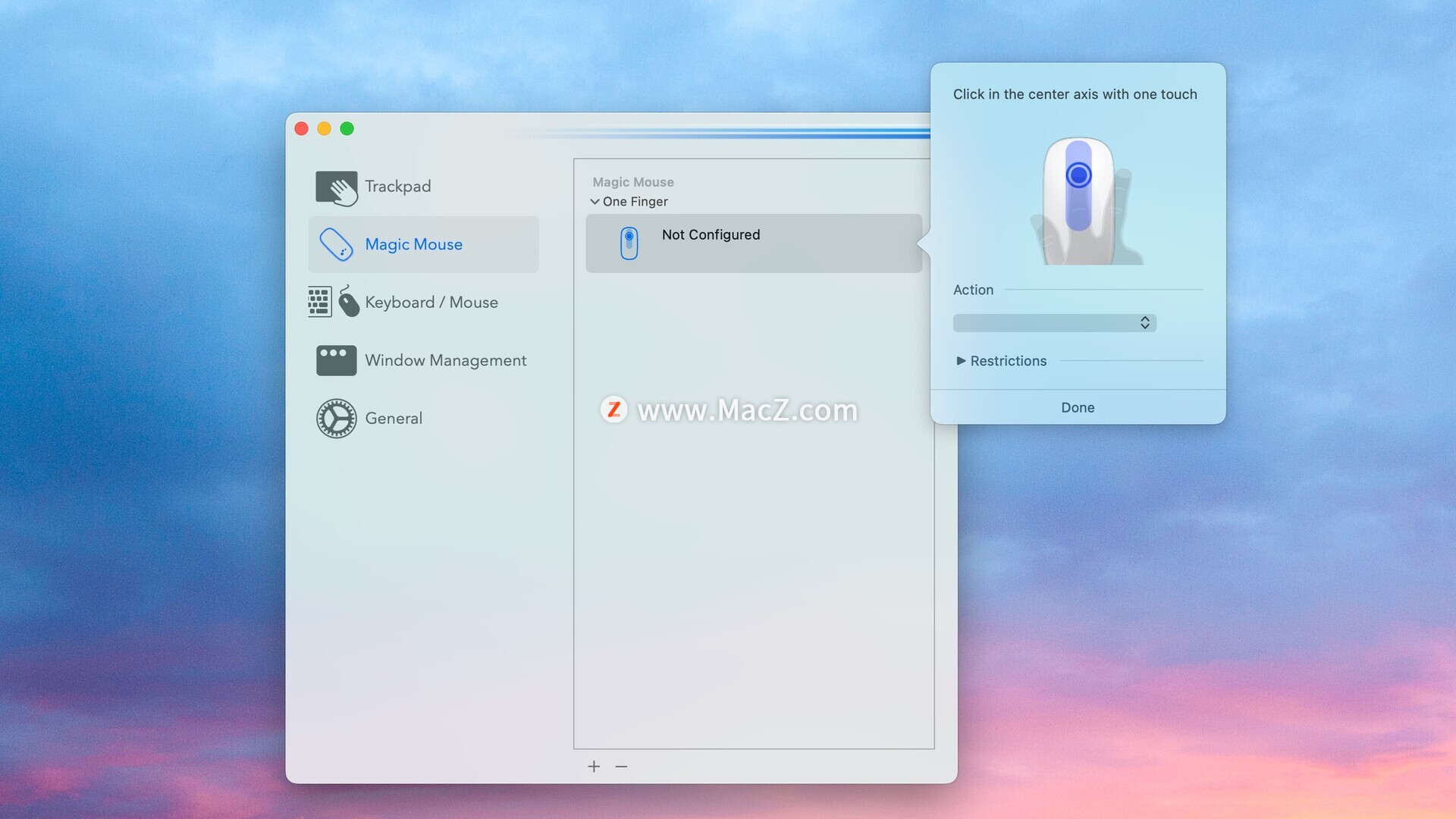The image size is (1456, 819).
Task: Click the Trackpad hand gesture icon
Action: pyautogui.click(x=337, y=187)
